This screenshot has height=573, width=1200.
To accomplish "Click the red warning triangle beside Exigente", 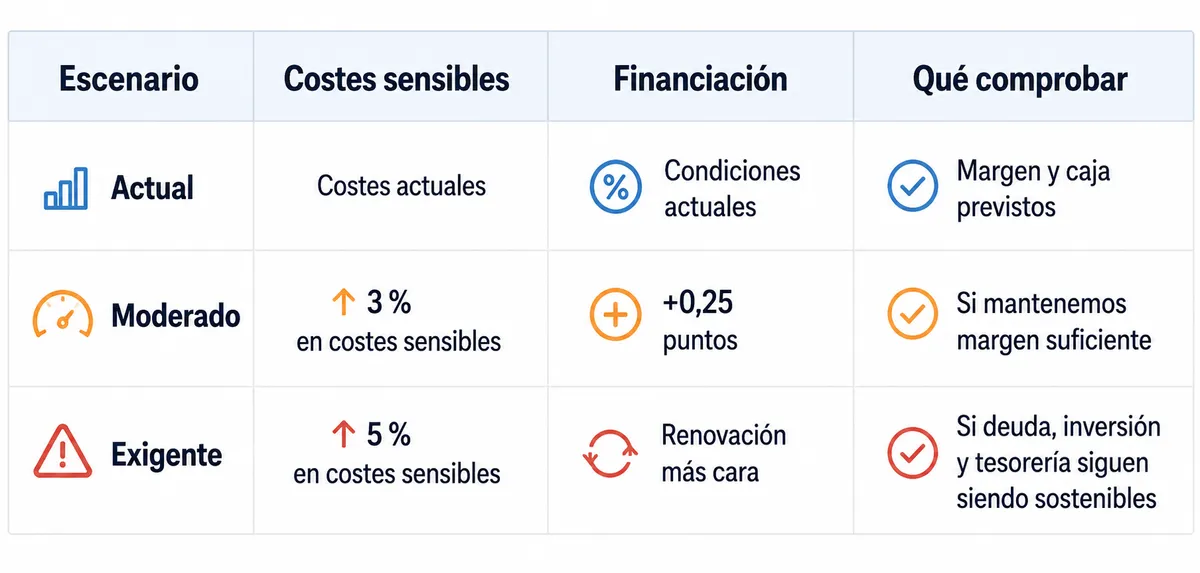I will pyautogui.click(x=63, y=454).
